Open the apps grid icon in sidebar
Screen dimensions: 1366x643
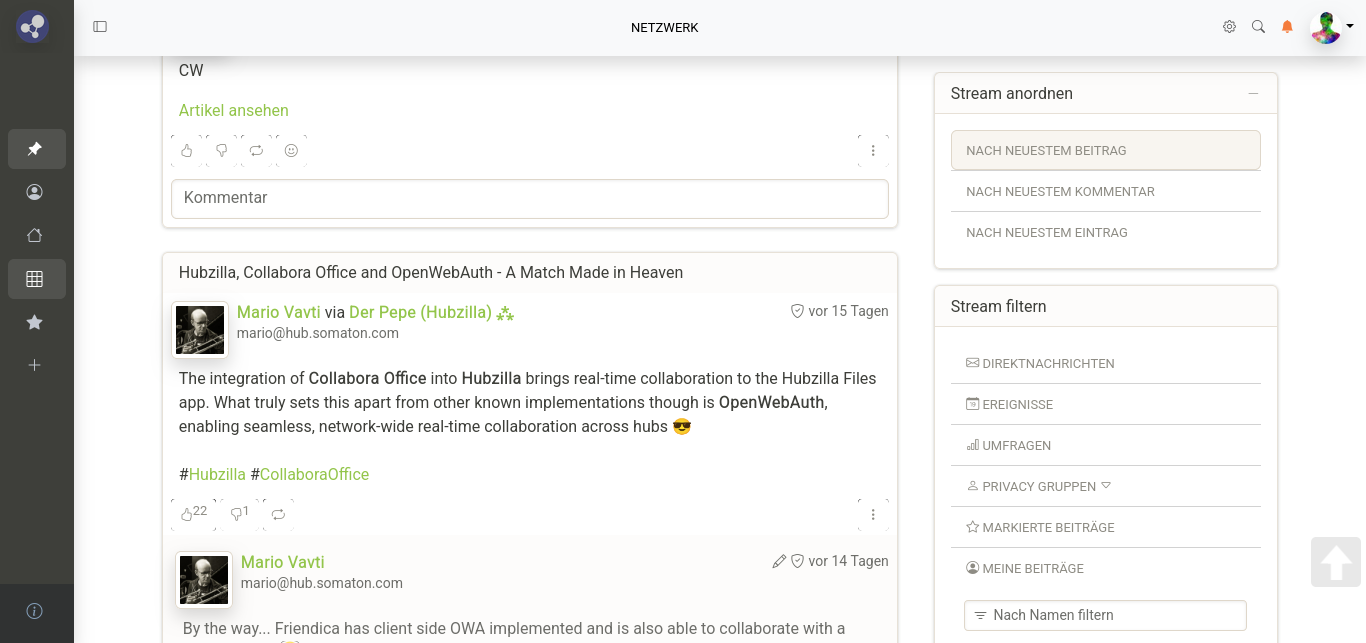point(35,279)
